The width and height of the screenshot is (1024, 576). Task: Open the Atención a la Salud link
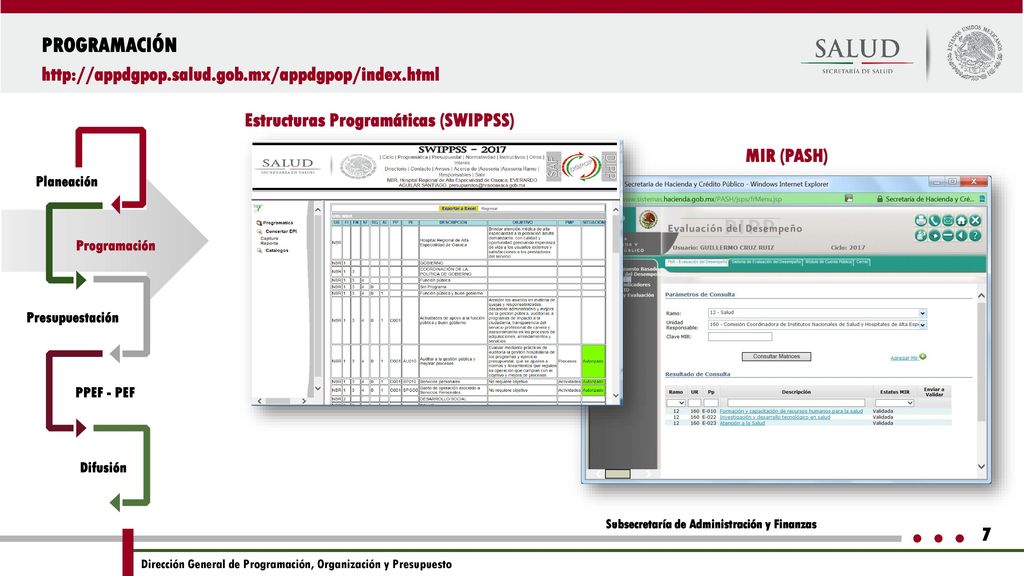tap(742, 423)
